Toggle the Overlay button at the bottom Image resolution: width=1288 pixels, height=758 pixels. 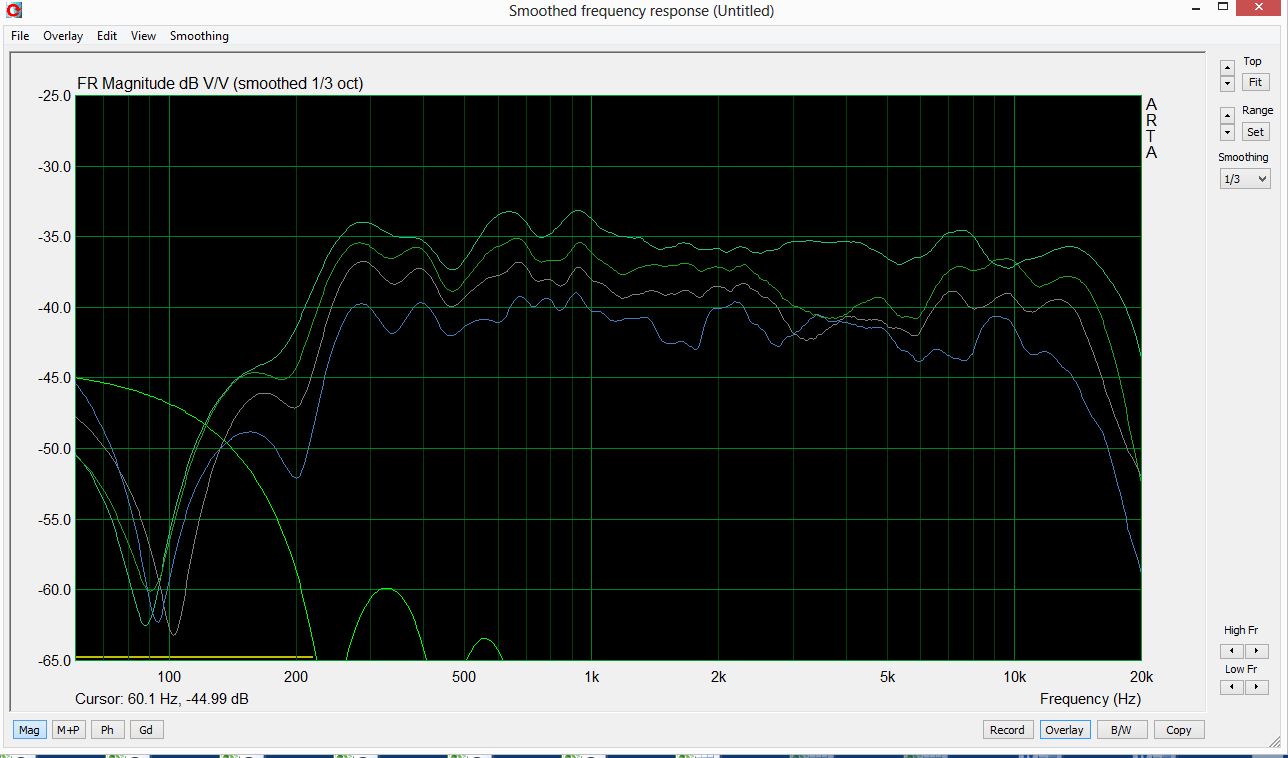(x=1064, y=730)
